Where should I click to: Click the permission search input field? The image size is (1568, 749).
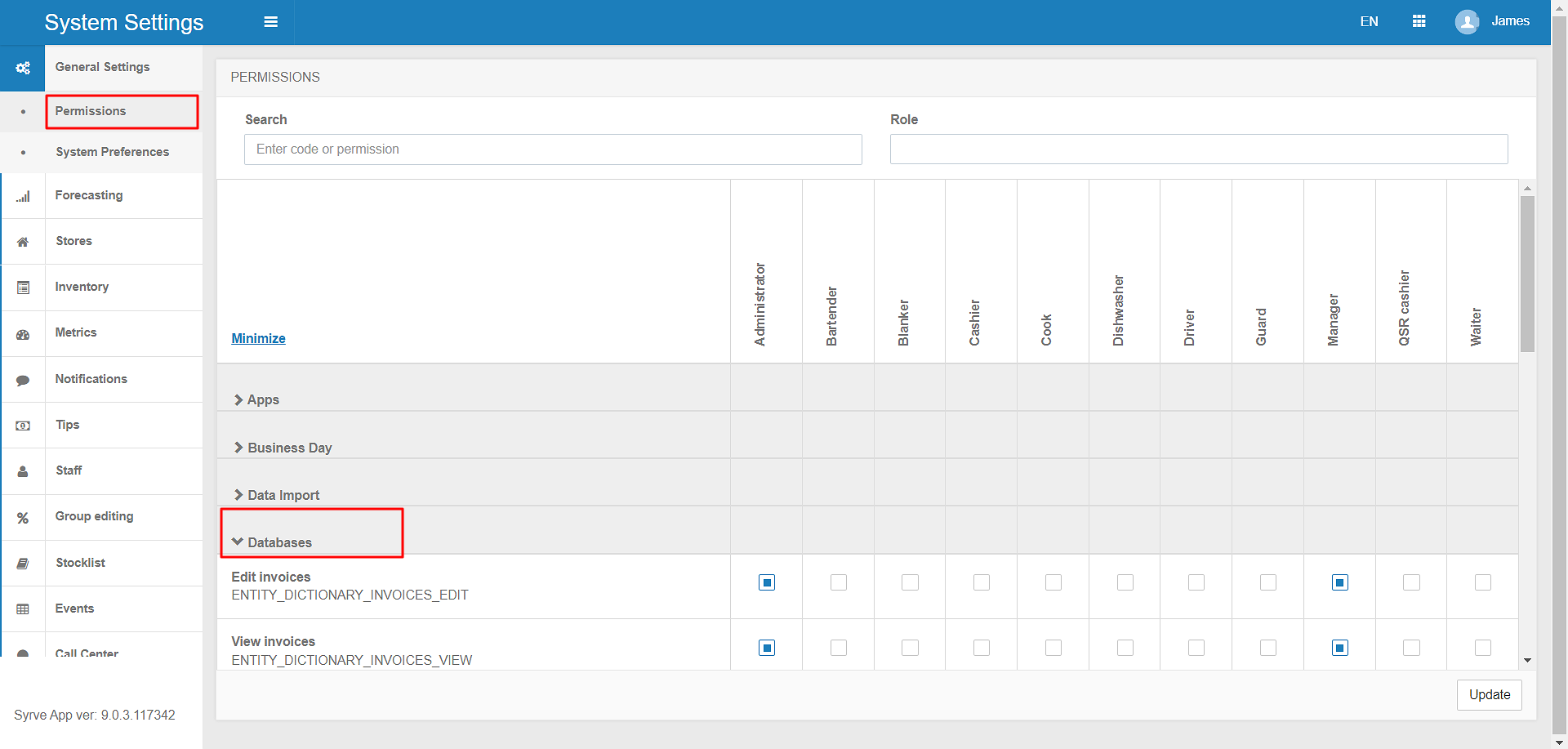pyautogui.click(x=553, y=149)
